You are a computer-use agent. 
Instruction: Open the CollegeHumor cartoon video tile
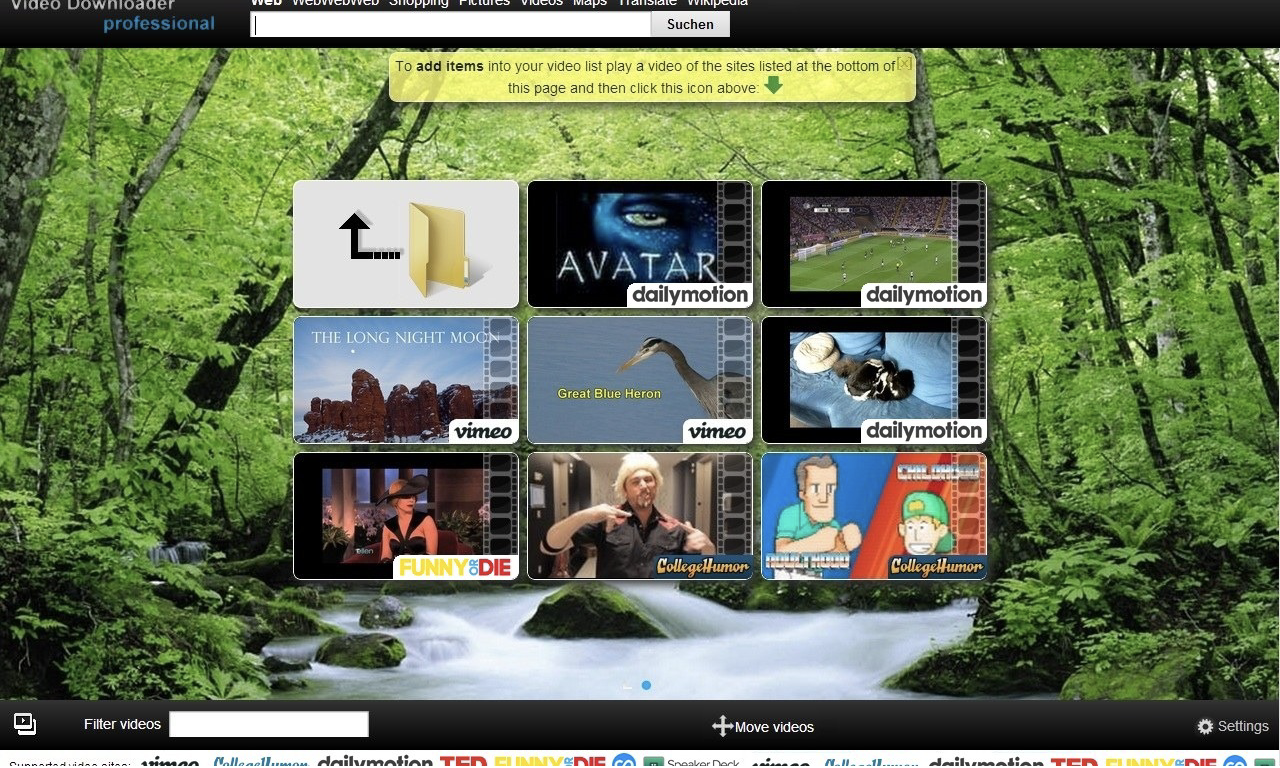[x=874, y=516]
